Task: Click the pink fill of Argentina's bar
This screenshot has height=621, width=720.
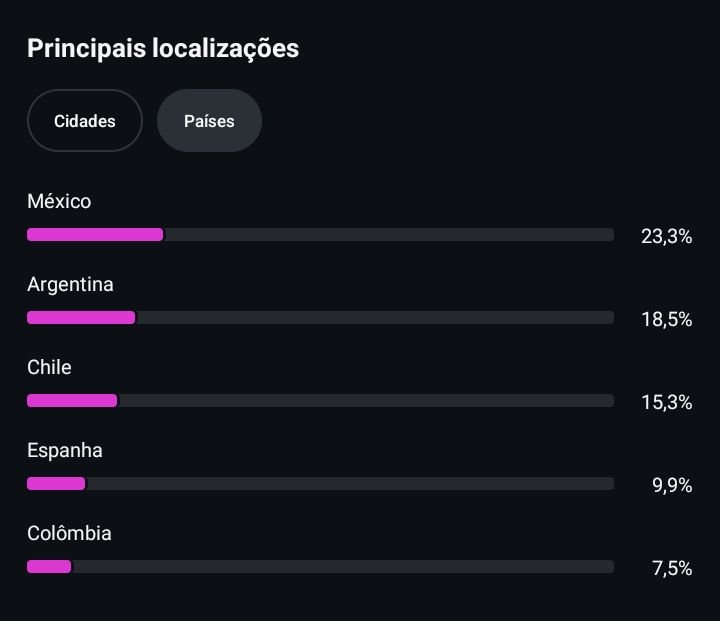Action: 80,318
